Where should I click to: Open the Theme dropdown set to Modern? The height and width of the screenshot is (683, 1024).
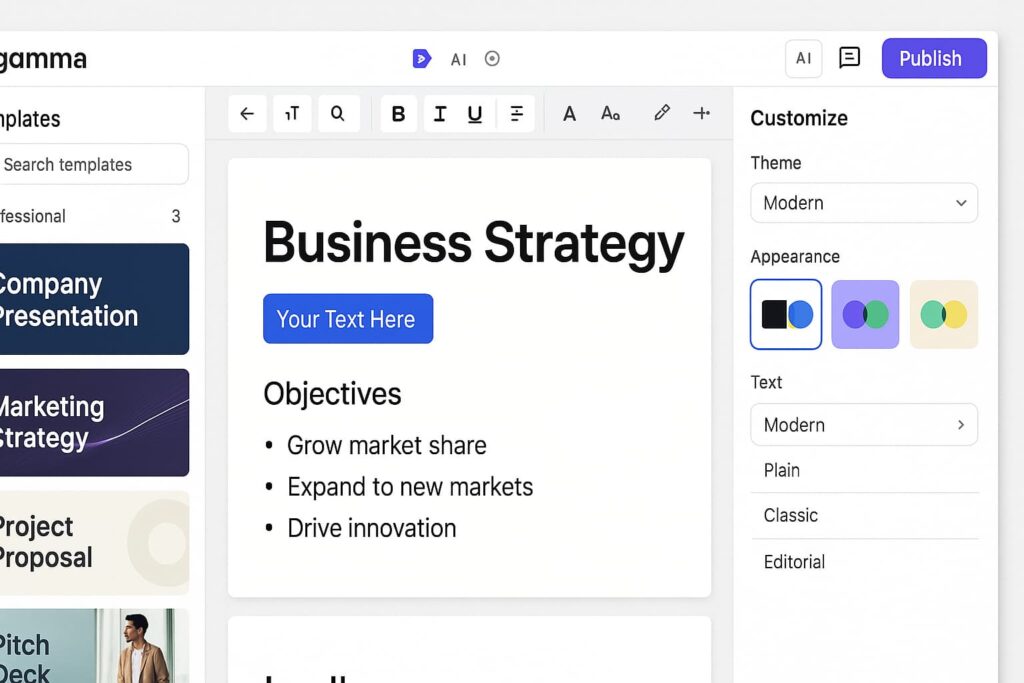point(864,202)
